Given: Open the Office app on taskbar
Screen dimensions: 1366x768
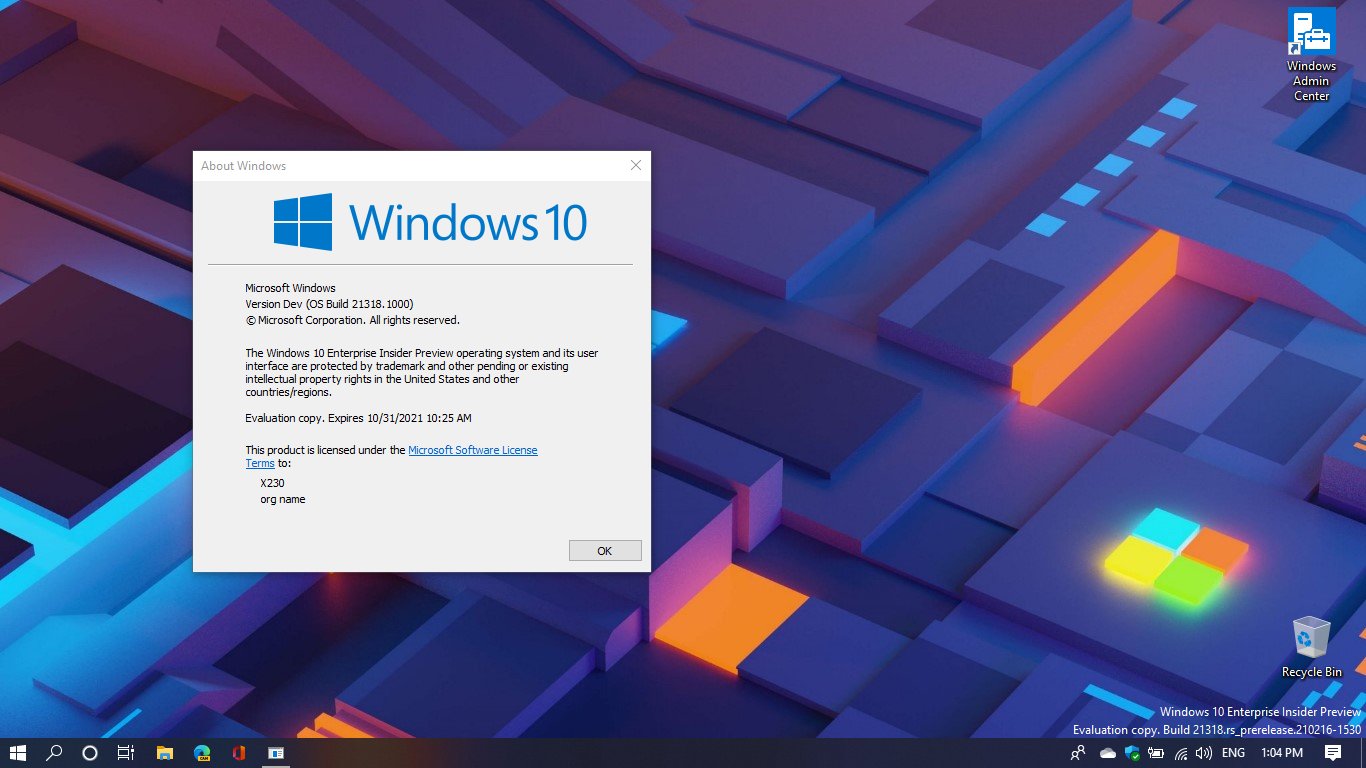Looking at the screenshot, I should [238, 752].
